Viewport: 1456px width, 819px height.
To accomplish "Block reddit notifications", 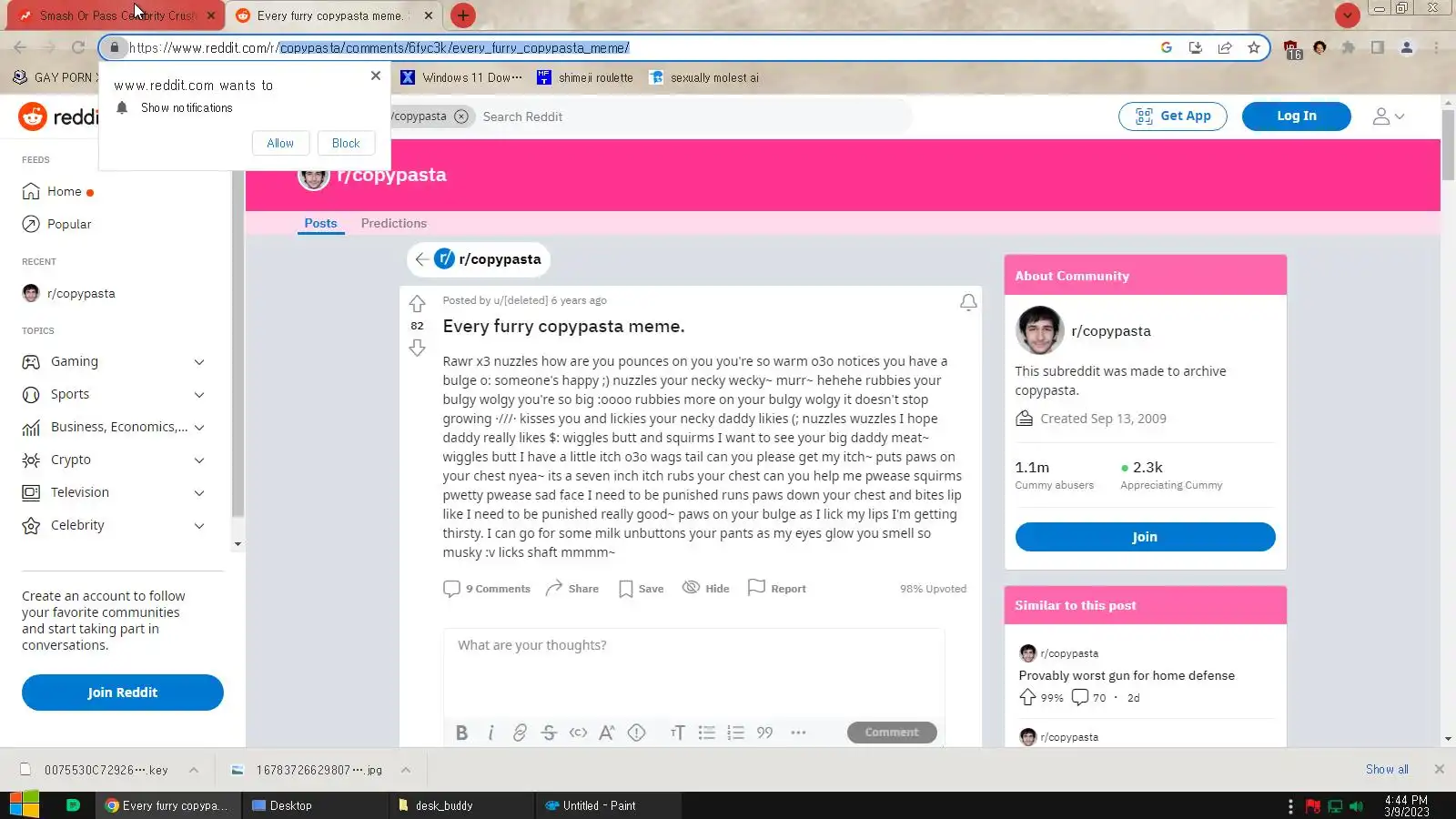I will (346, 143).
